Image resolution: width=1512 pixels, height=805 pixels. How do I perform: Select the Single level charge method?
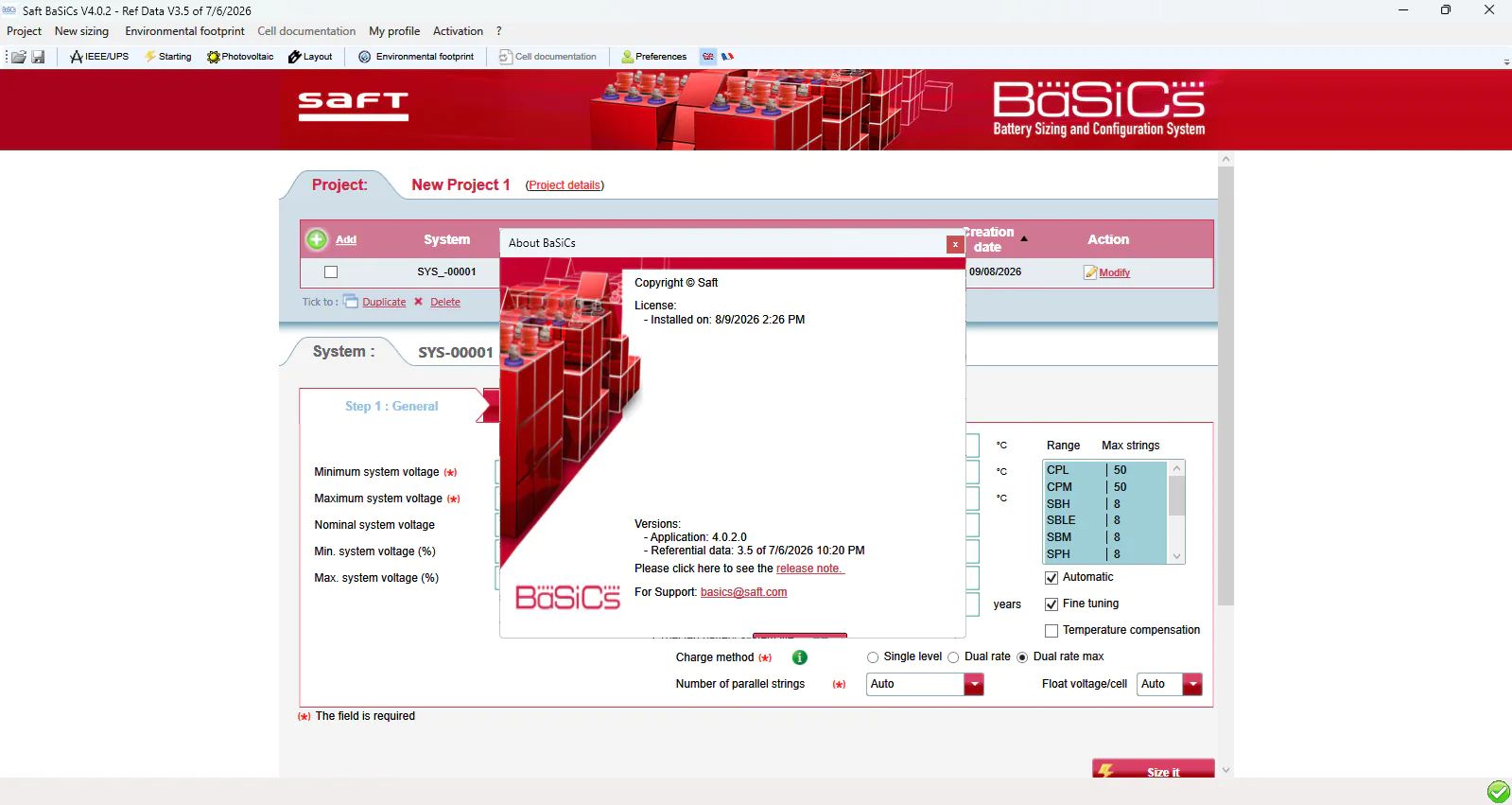coord(873,657)
